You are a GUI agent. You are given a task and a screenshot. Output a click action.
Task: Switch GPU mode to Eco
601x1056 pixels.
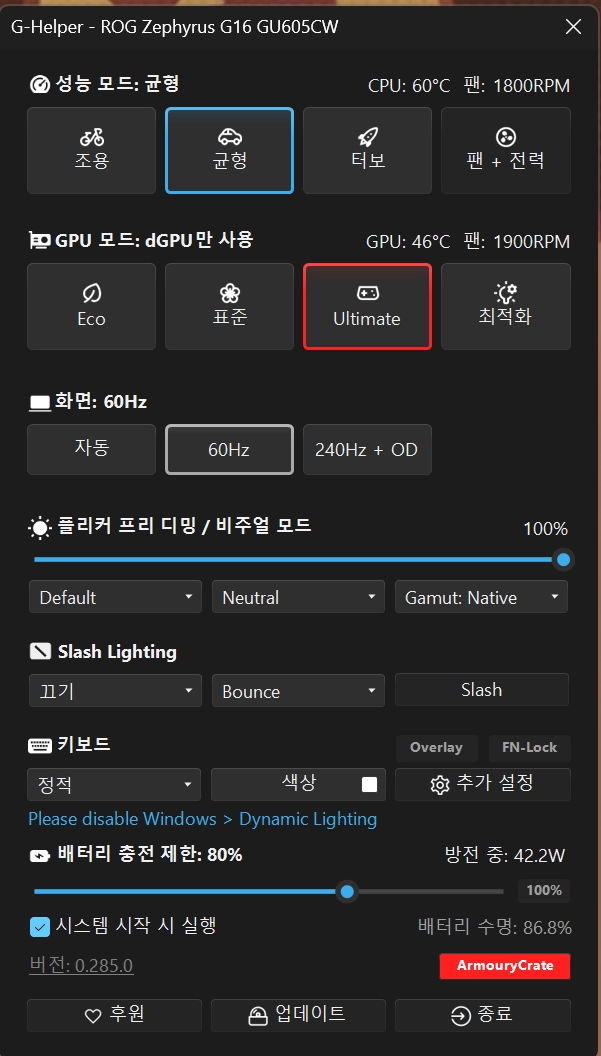click(92, 306)
